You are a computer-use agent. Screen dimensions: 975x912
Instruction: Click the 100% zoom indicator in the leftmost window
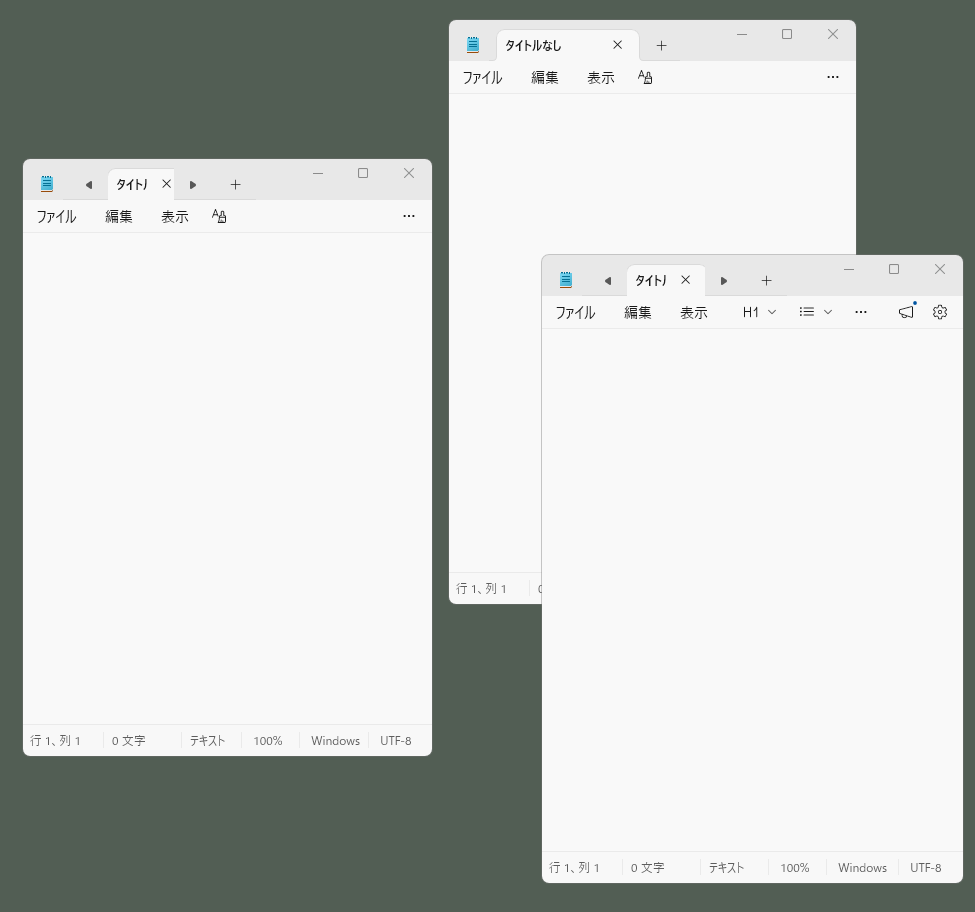pyautogui.click(x=268, y=741)
